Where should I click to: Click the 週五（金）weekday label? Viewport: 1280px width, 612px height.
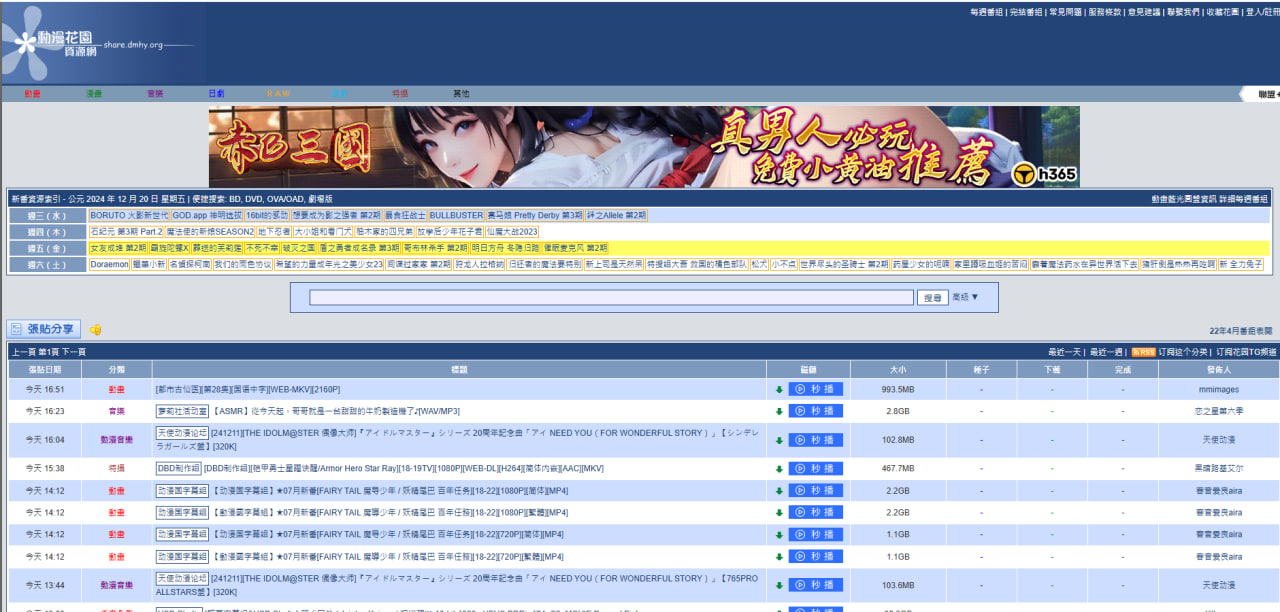coord(47,247)
